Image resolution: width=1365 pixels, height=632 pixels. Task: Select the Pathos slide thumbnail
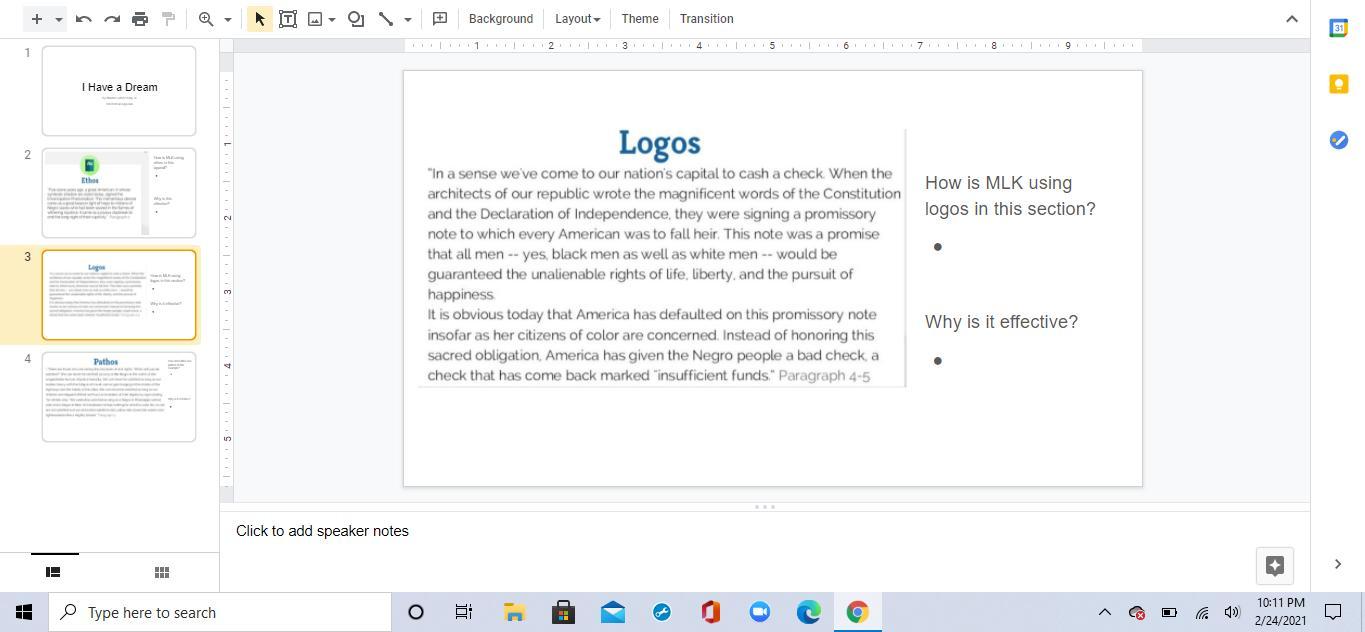point(119,396)
